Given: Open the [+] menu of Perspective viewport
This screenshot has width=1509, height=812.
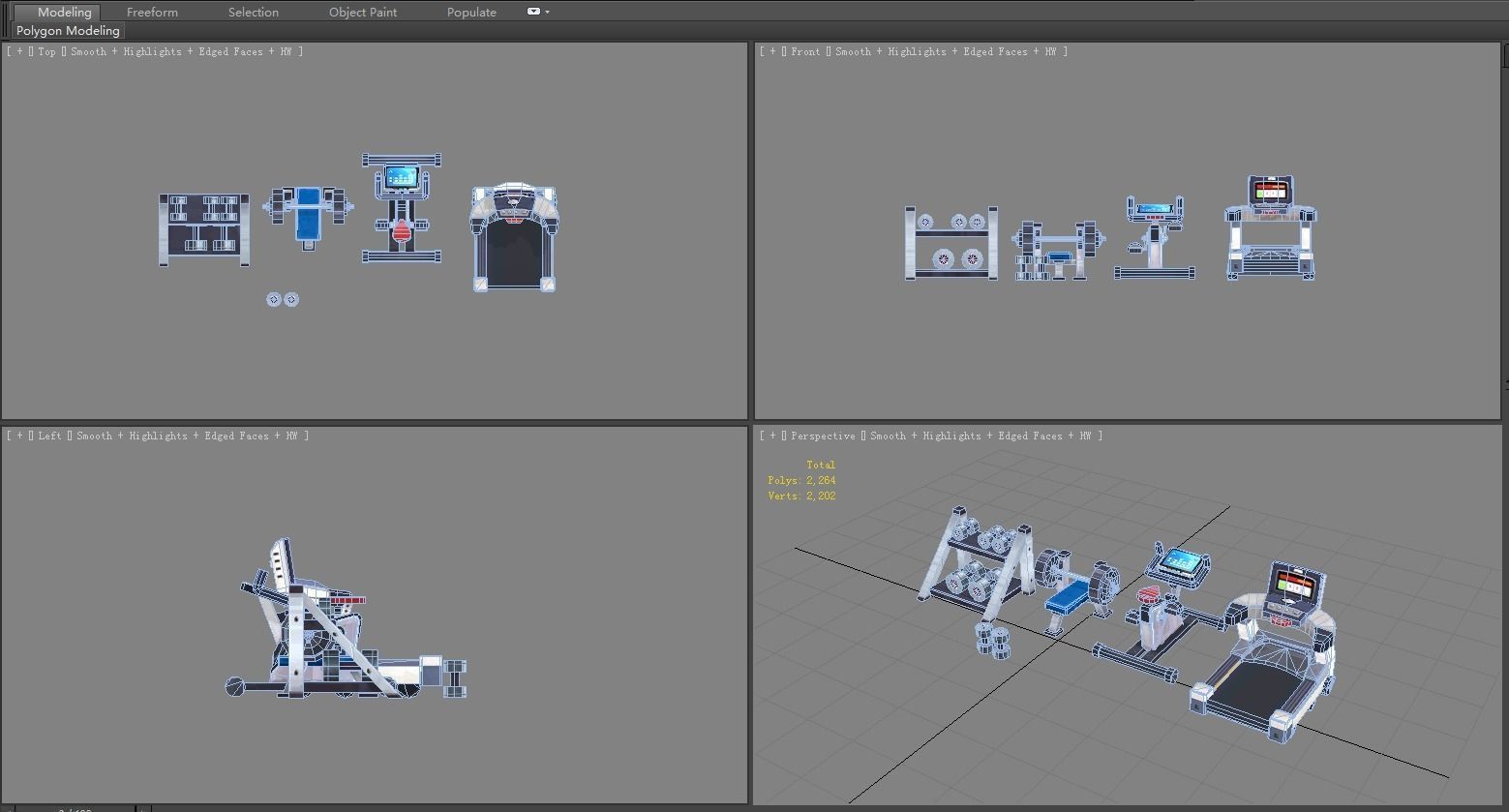Looking at the screenshot, I should pyautogui.click(x=772, y=436).
